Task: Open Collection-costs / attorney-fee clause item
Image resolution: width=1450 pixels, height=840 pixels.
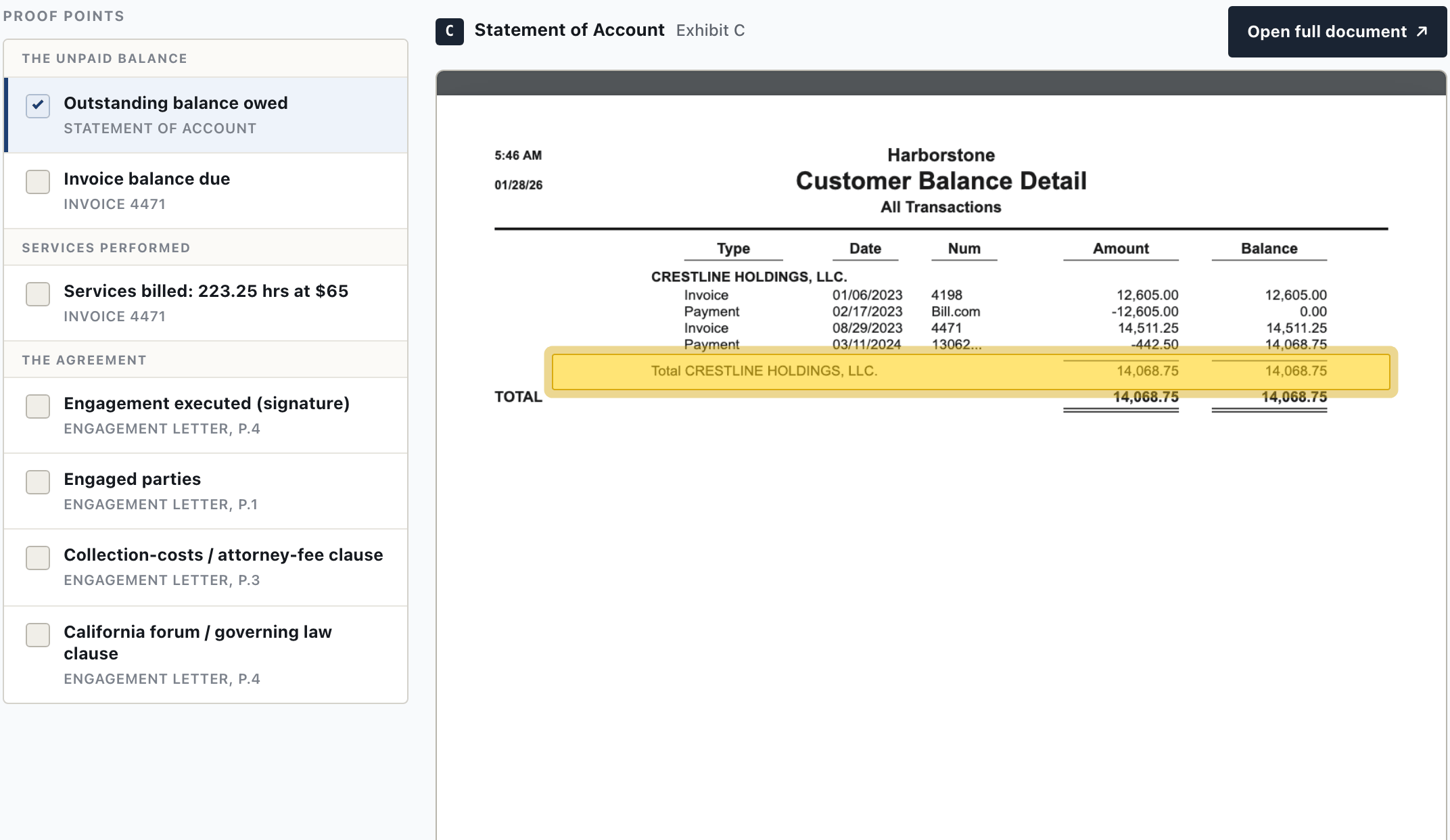Action: click(206, 567)
